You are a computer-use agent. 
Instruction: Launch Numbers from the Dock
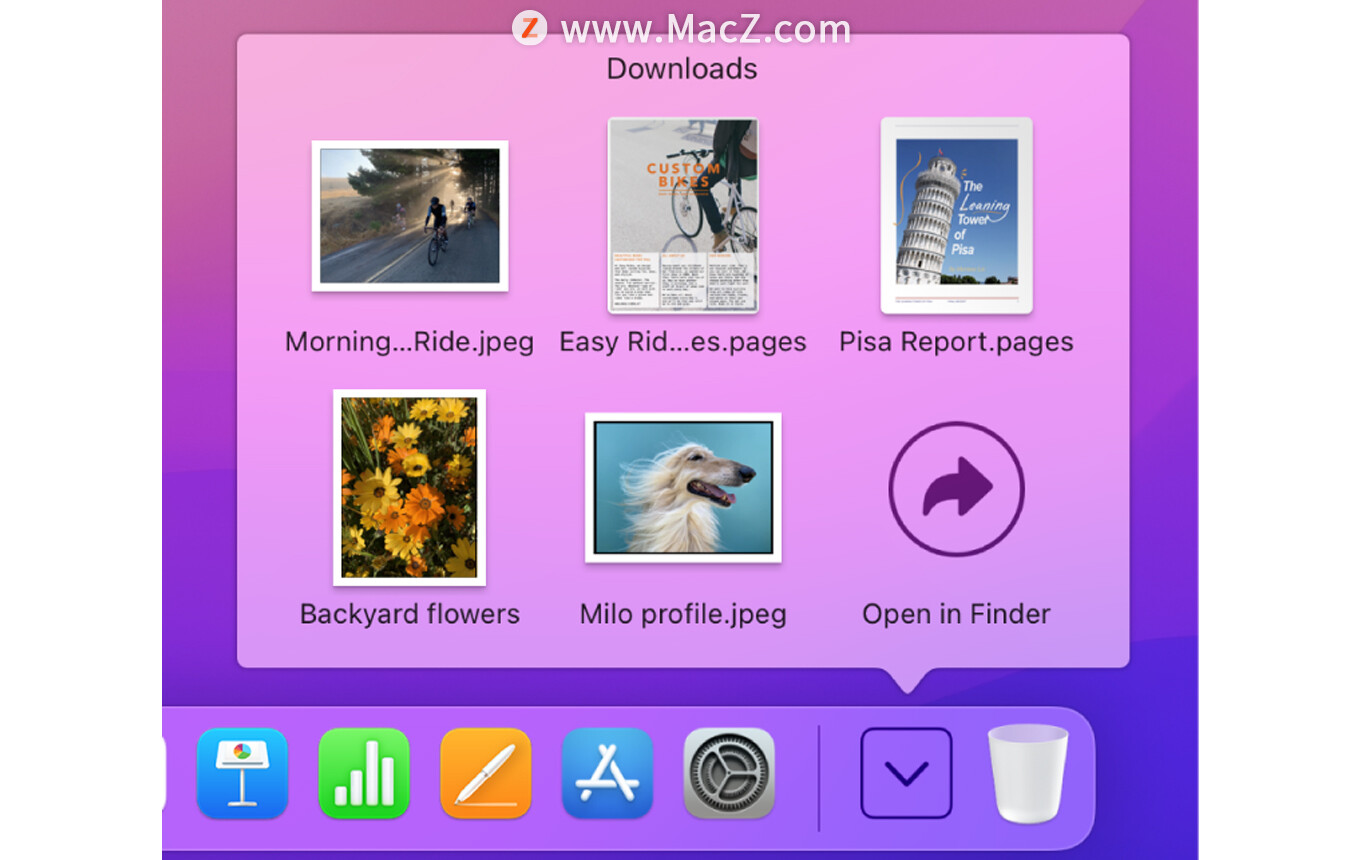pyautogui.click(x=364, y=773)
